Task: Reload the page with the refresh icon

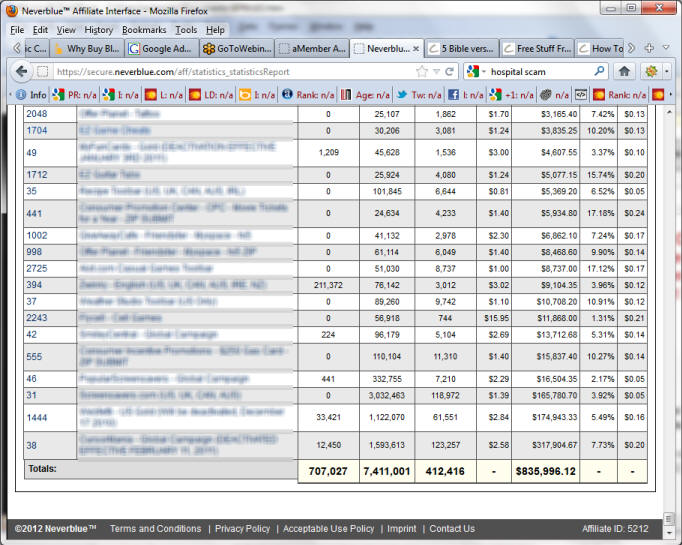Action: [x=449, y=72]
